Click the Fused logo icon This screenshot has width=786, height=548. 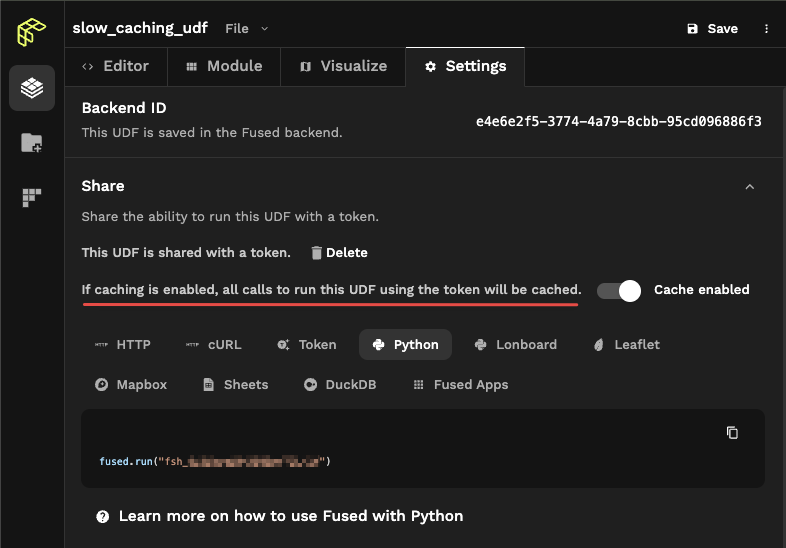32,32
